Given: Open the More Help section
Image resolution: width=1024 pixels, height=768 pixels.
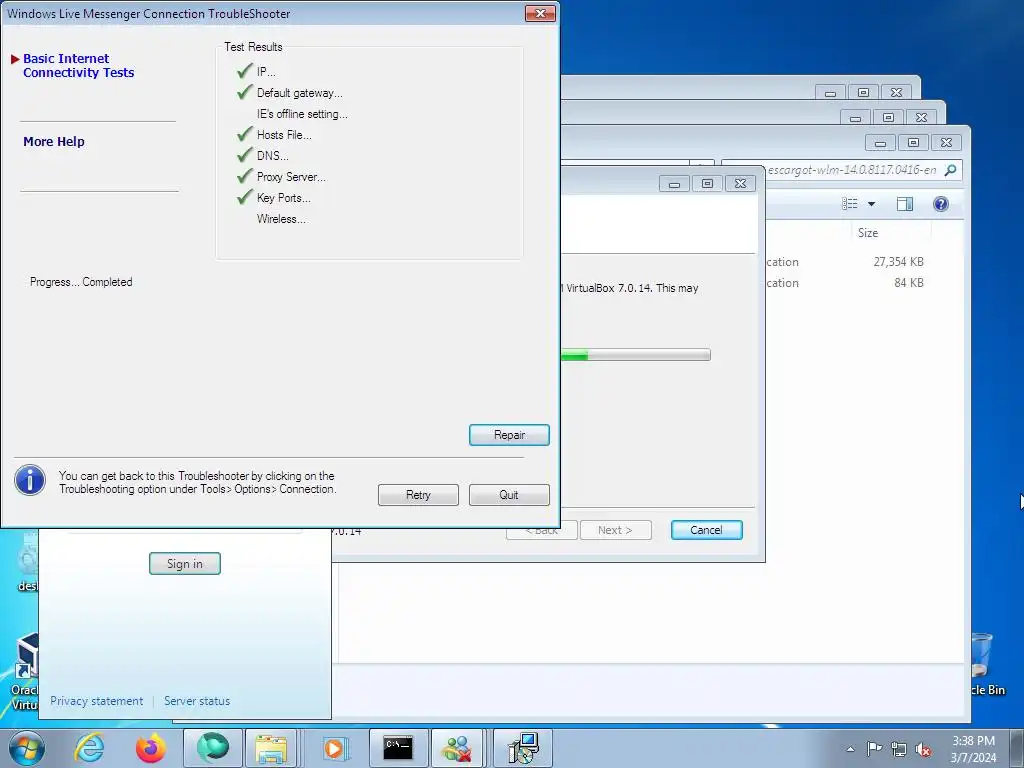Looking at the screenshot, I should (54, 142).
